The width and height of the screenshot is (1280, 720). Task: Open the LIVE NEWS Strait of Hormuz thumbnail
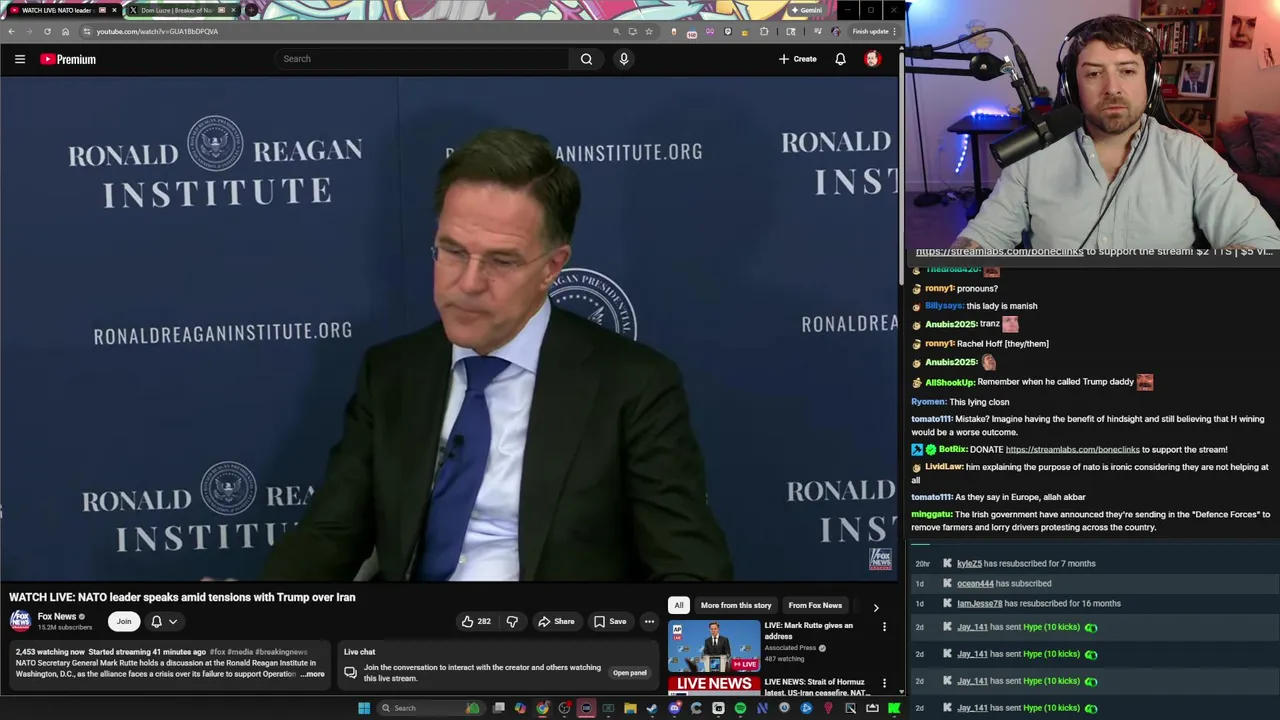coord(714,686)
